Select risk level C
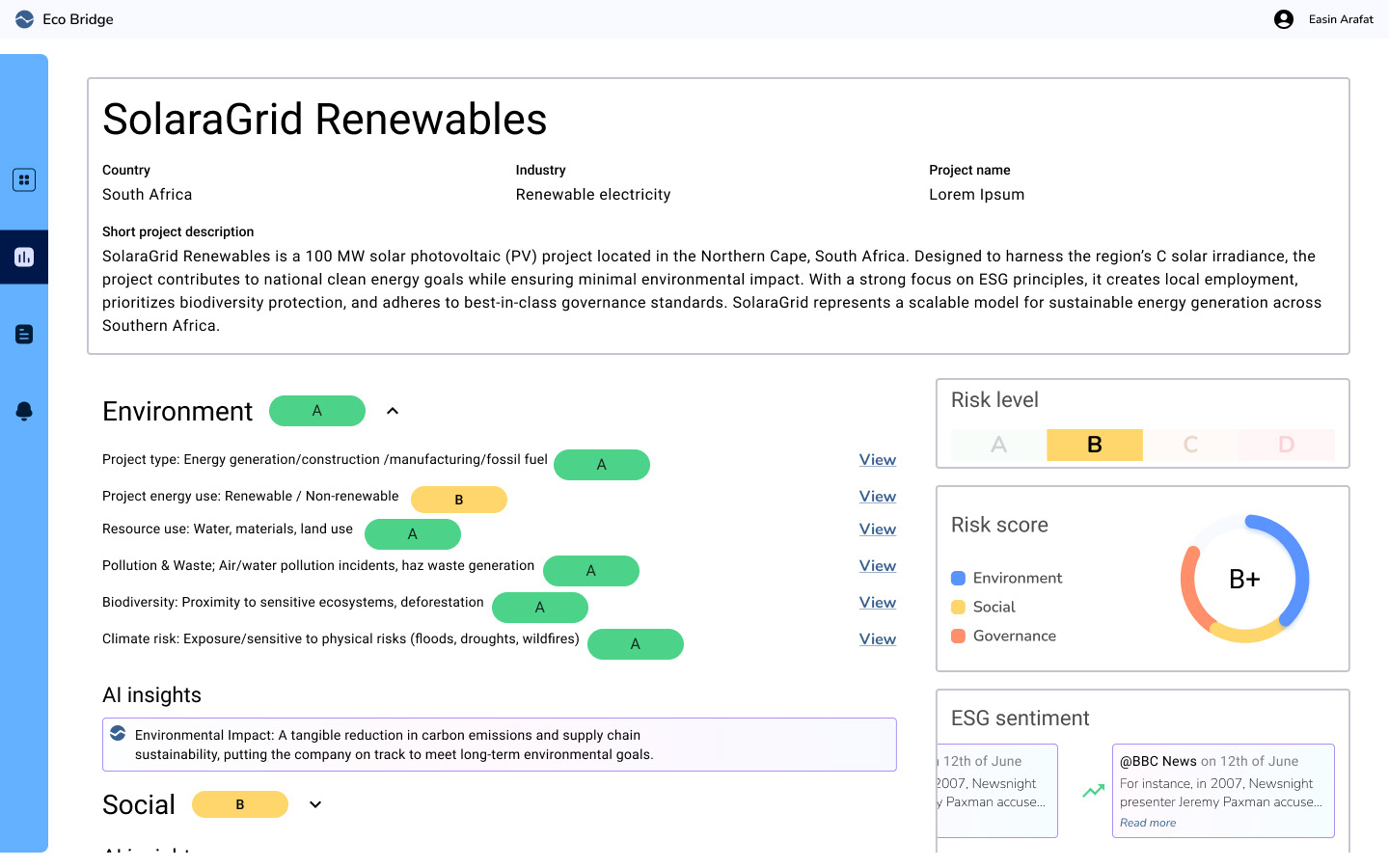The height and width of the screenshot is (868, 1389). click(x=1190, y=445)
